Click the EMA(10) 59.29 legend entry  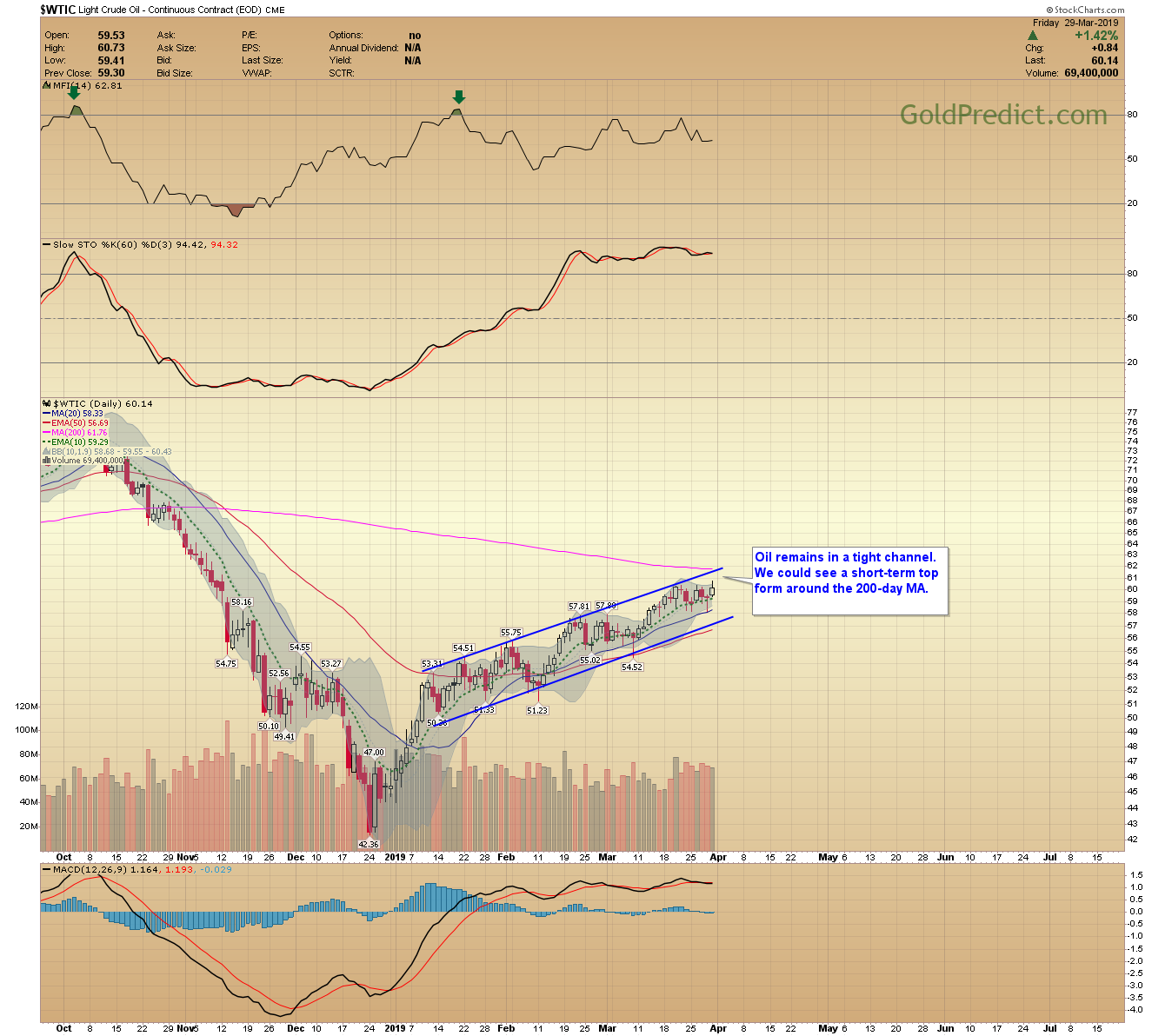tap(75, 442)
